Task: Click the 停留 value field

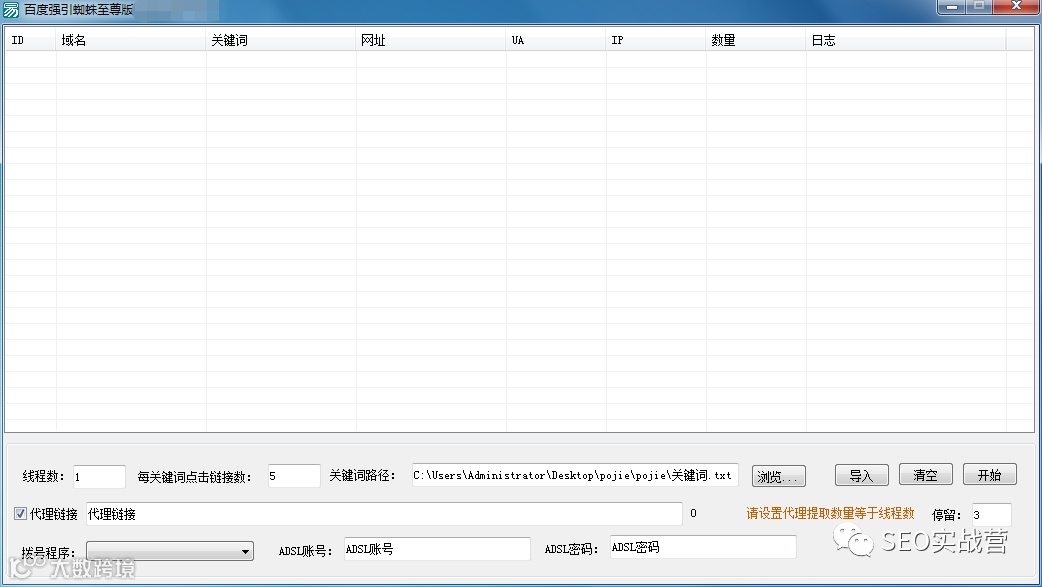Action: [x=991, y=515]
